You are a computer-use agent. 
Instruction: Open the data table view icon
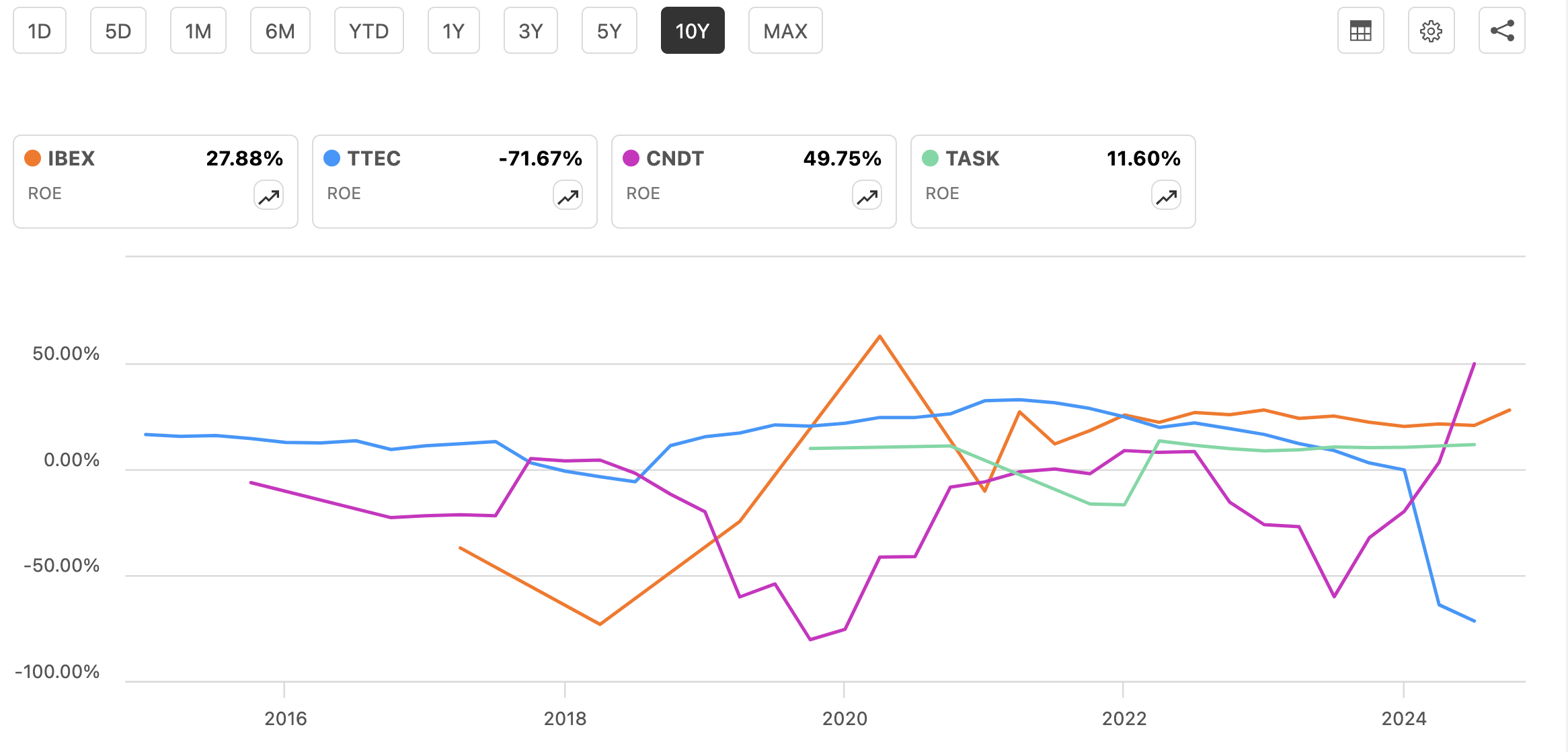[x=1360, y=30]
